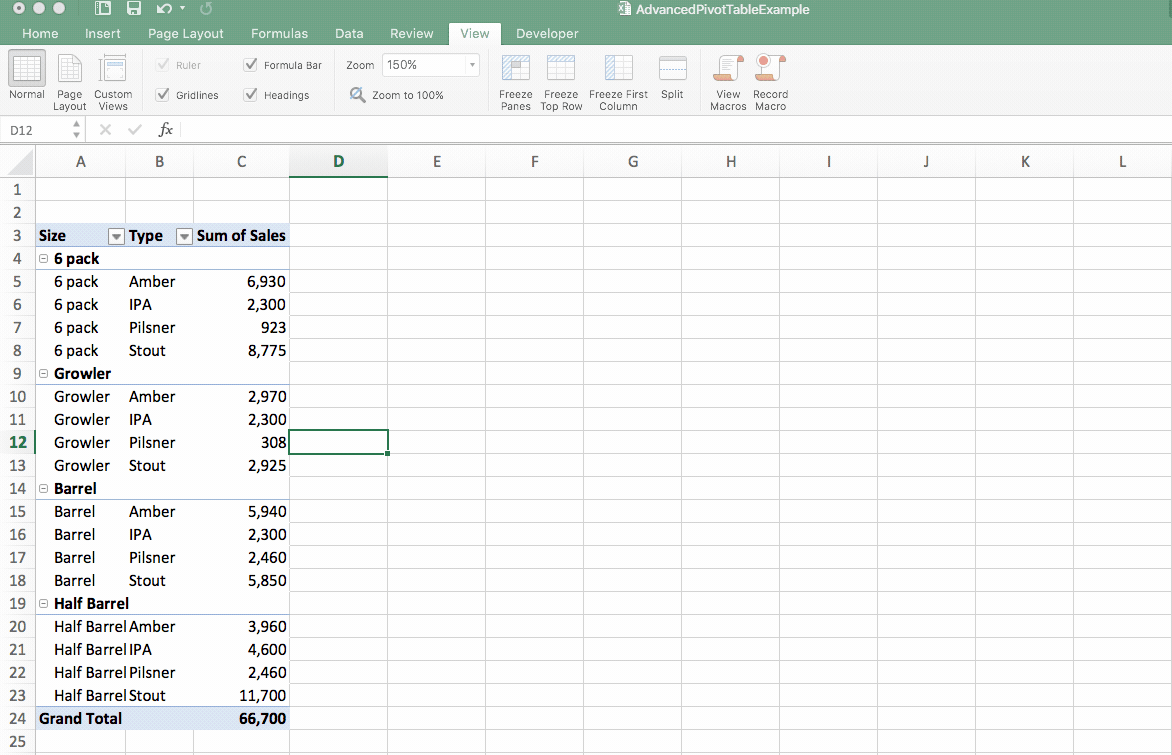Switch to the Formulas tab

point(279,33)
